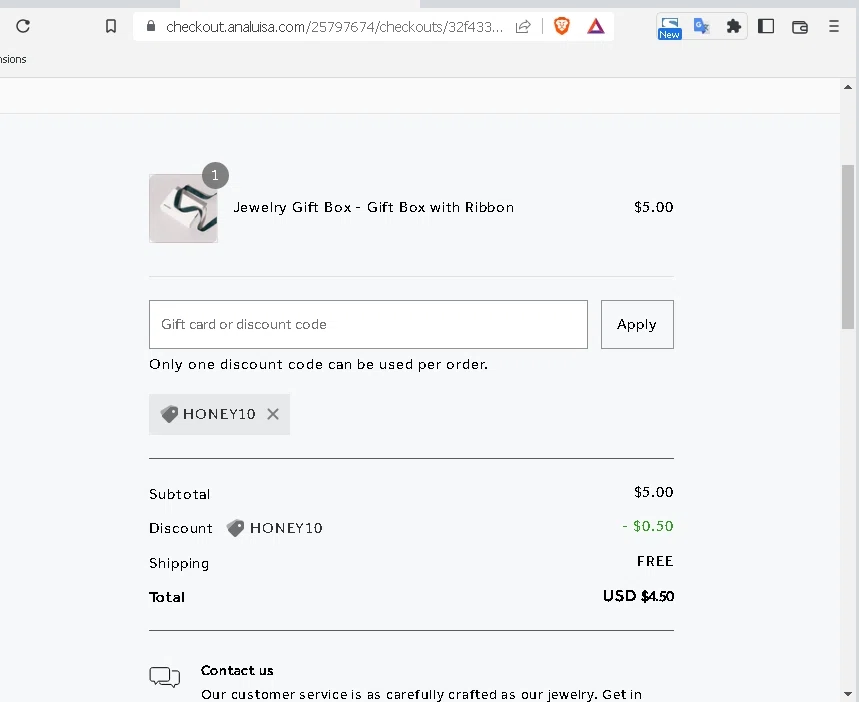The width and height of the screenshot is (859, 702).
Task: Click the scroll up arrow
Action: 849,87
